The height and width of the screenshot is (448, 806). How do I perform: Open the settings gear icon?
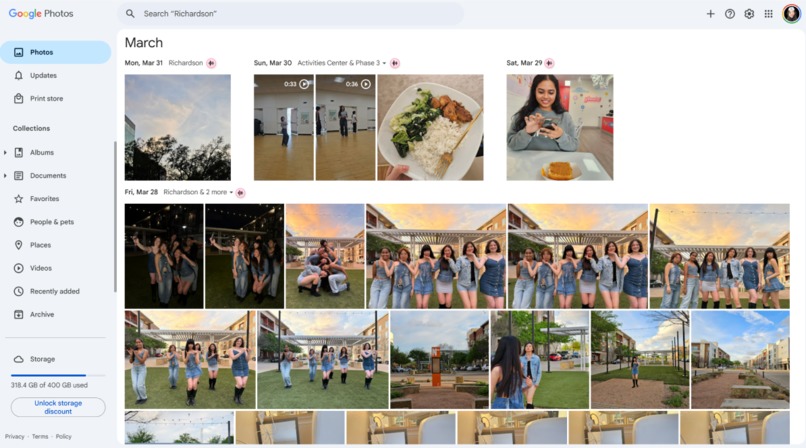point(749,14)
